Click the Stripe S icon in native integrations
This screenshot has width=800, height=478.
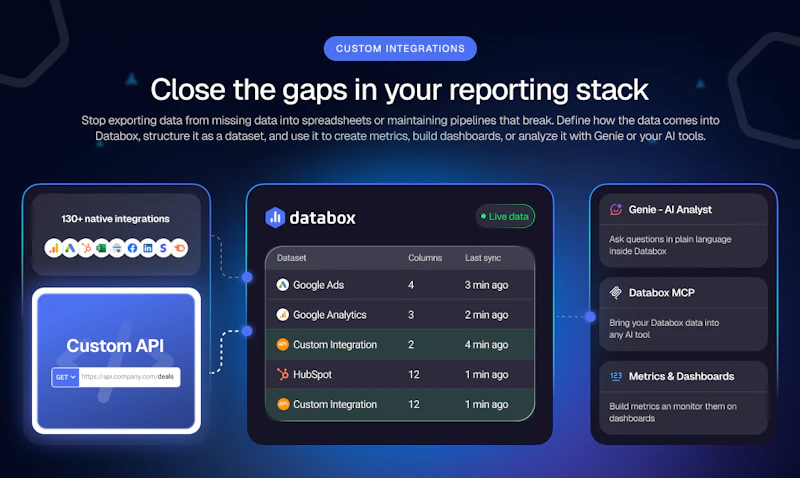click(163, 248)
